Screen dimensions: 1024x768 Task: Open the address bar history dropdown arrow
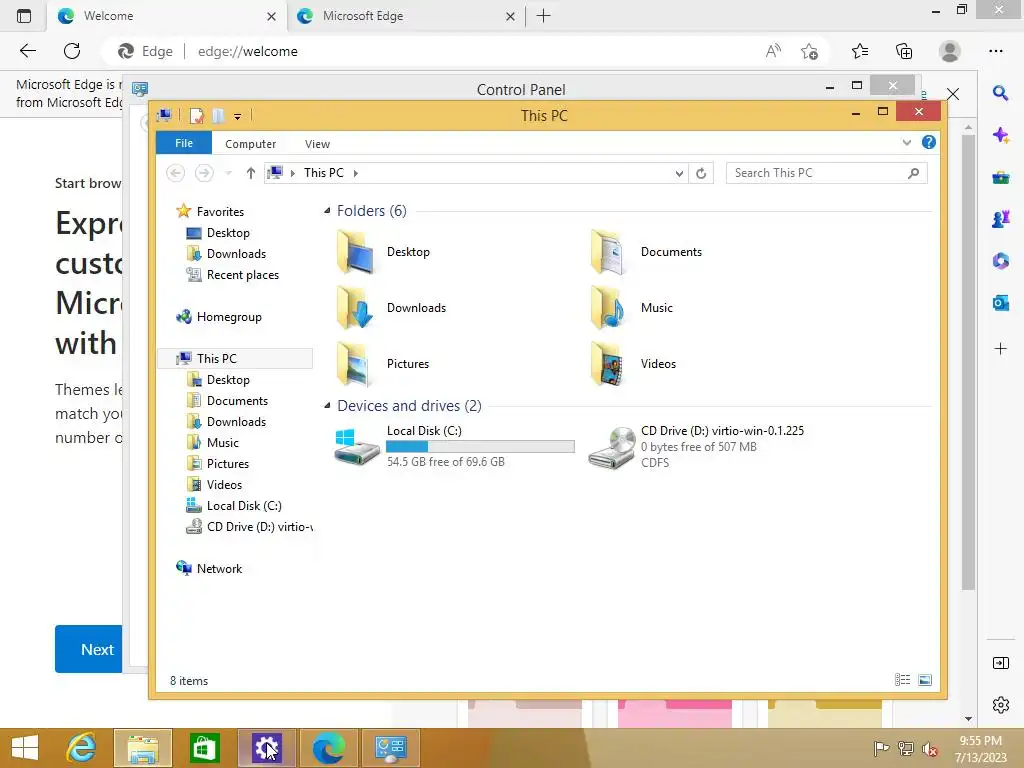(679, 173)
